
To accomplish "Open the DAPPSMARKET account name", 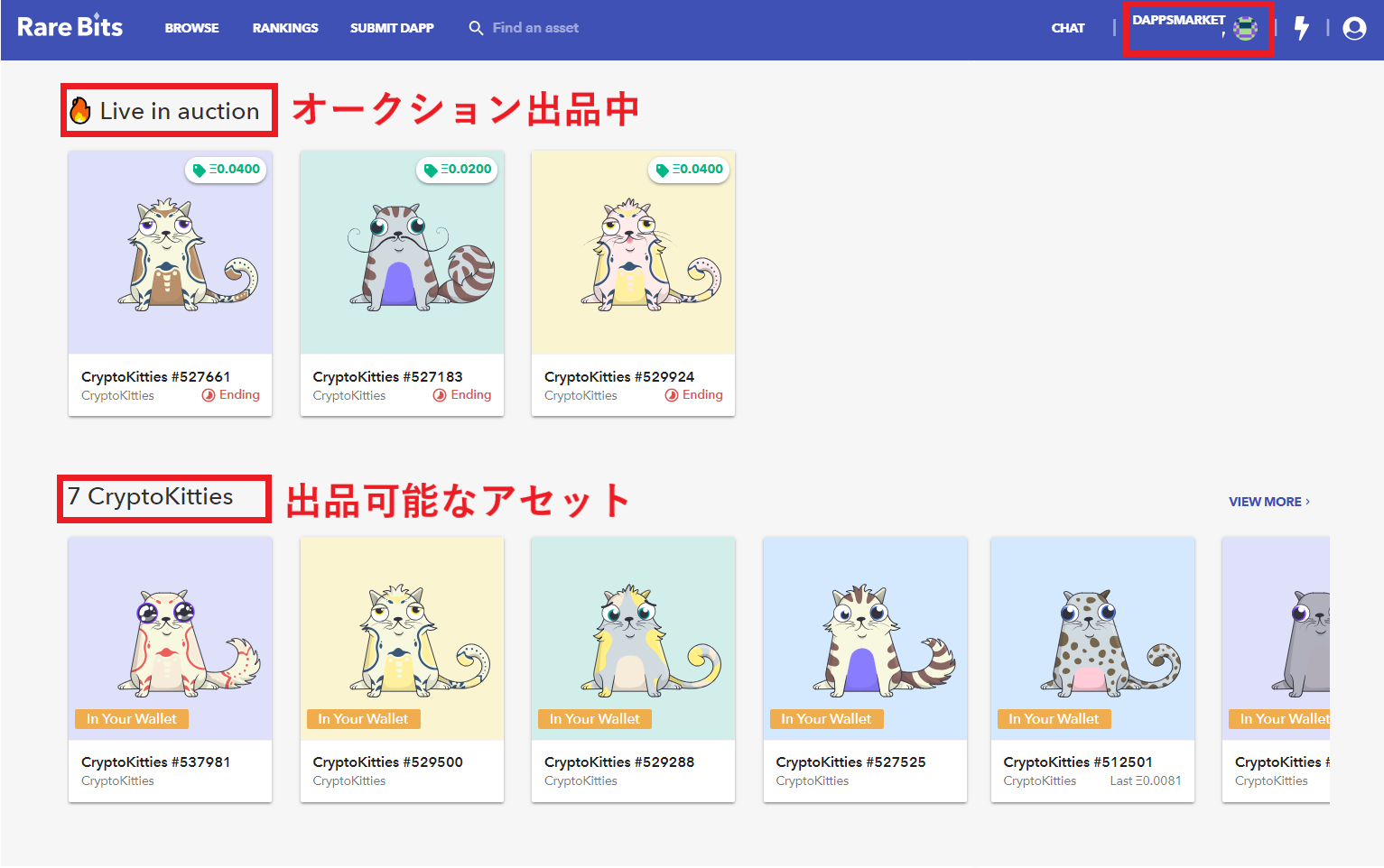I will pyautogui.click(x=1179, y=20).
